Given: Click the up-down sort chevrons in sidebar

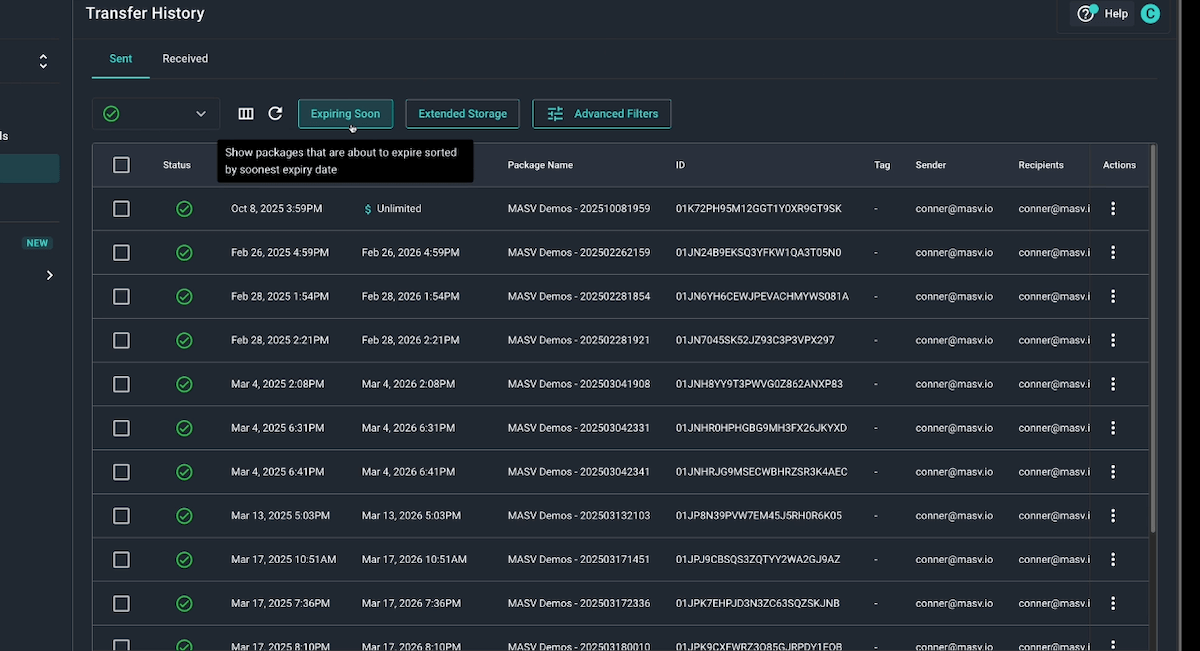Looking at the screenshot, I should 42,60.
